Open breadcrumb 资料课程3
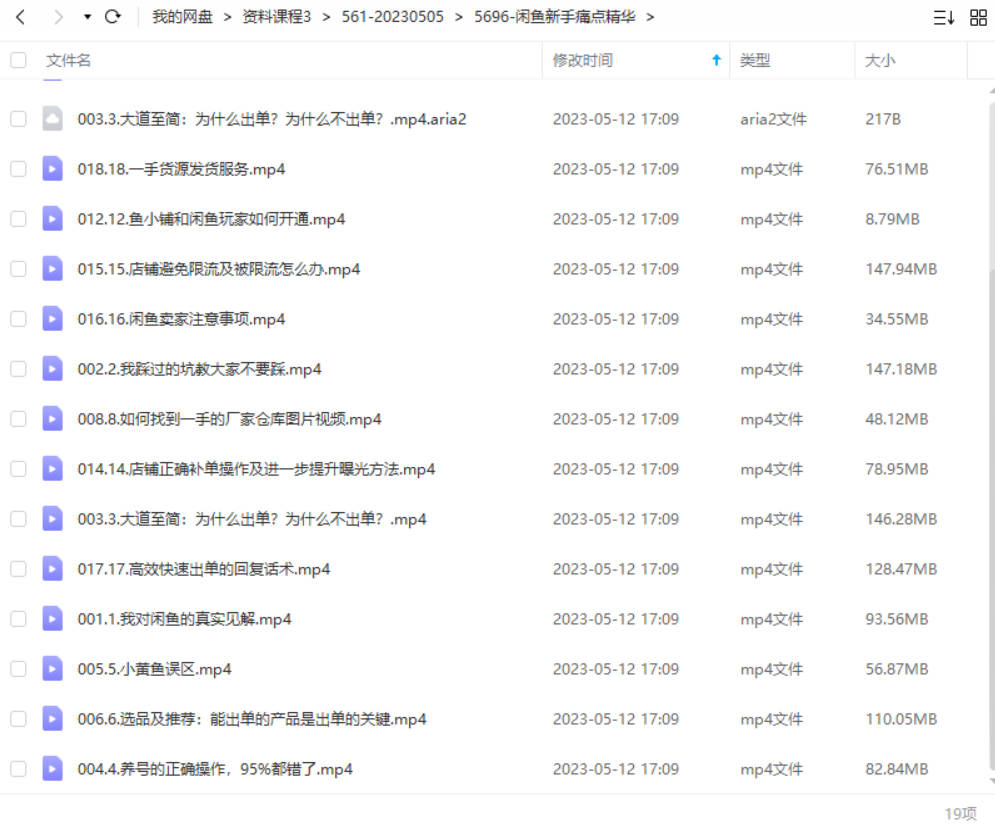The image size is (995, 832). [x=277, y=17]
